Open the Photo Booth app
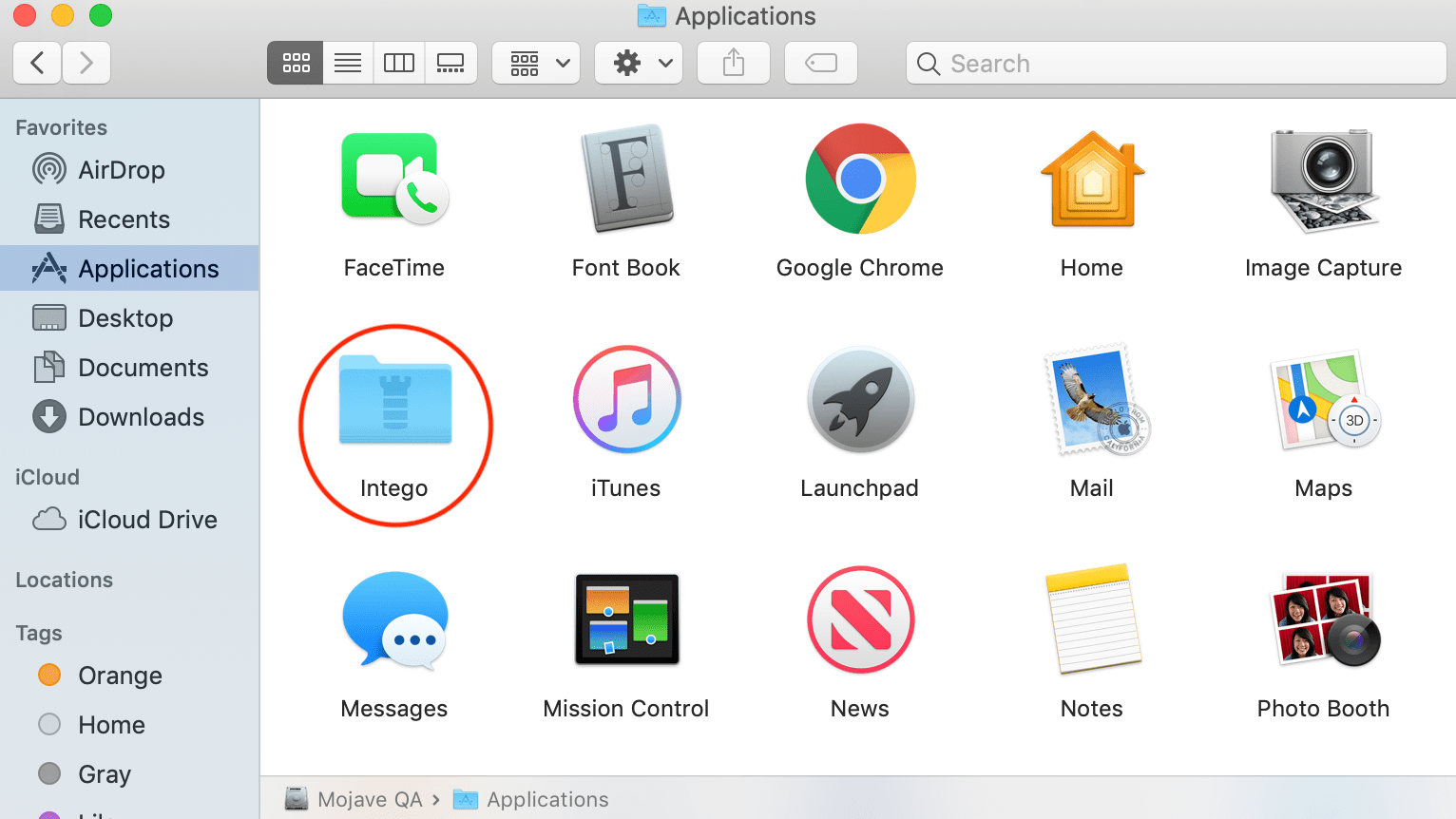Image resolution: width=1456 pixels, height=819 pixels. coord(1323,619)
